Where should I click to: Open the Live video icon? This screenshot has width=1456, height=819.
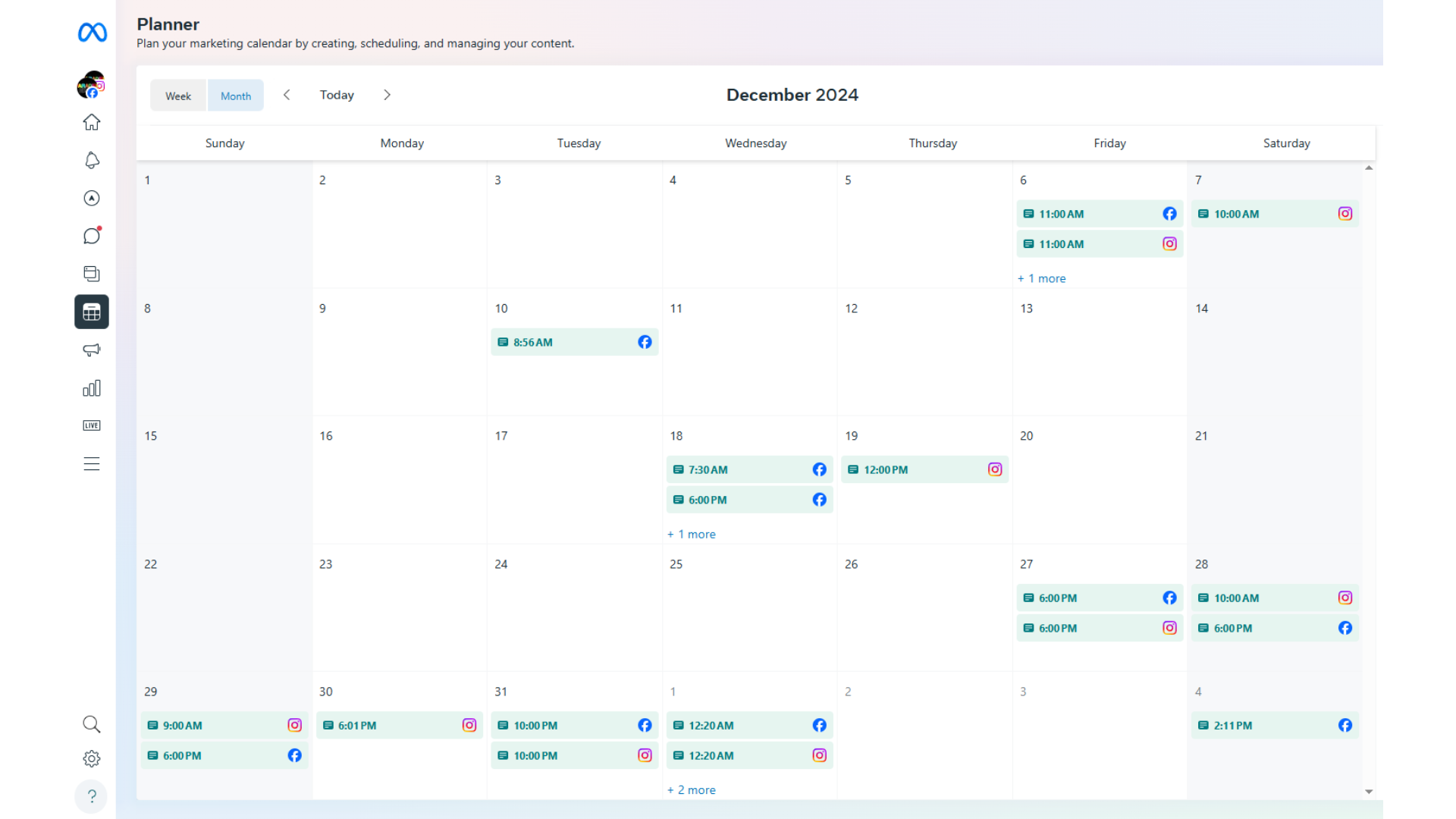92,425
